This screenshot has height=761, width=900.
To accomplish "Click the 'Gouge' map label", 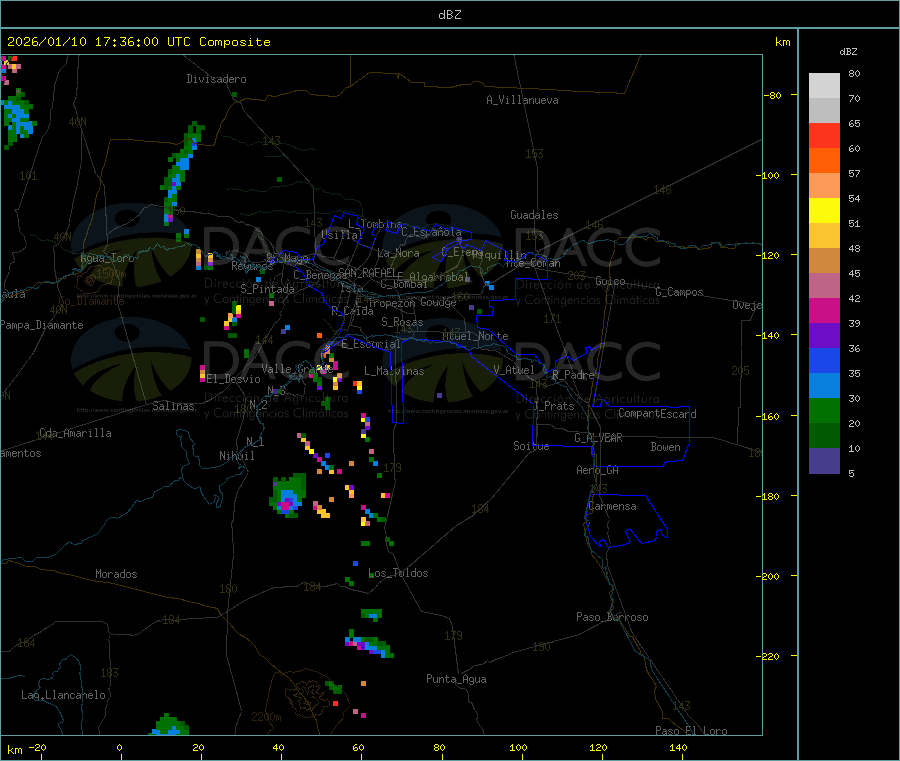I will tap(438, 302).
